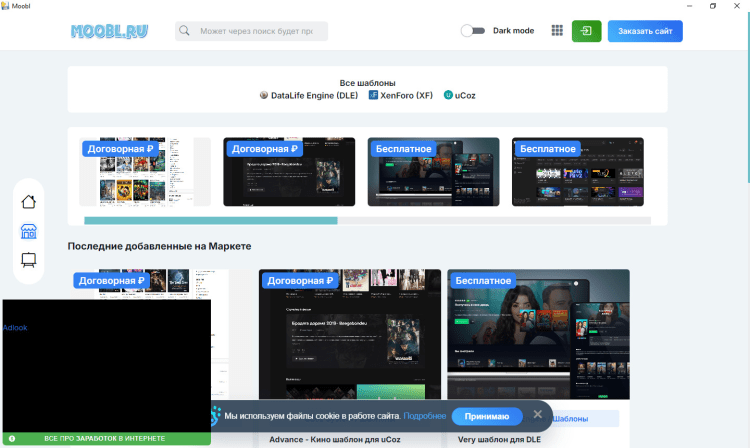
Task: Click the "Заказать сайт" button
Action: (x=645, y=31)
